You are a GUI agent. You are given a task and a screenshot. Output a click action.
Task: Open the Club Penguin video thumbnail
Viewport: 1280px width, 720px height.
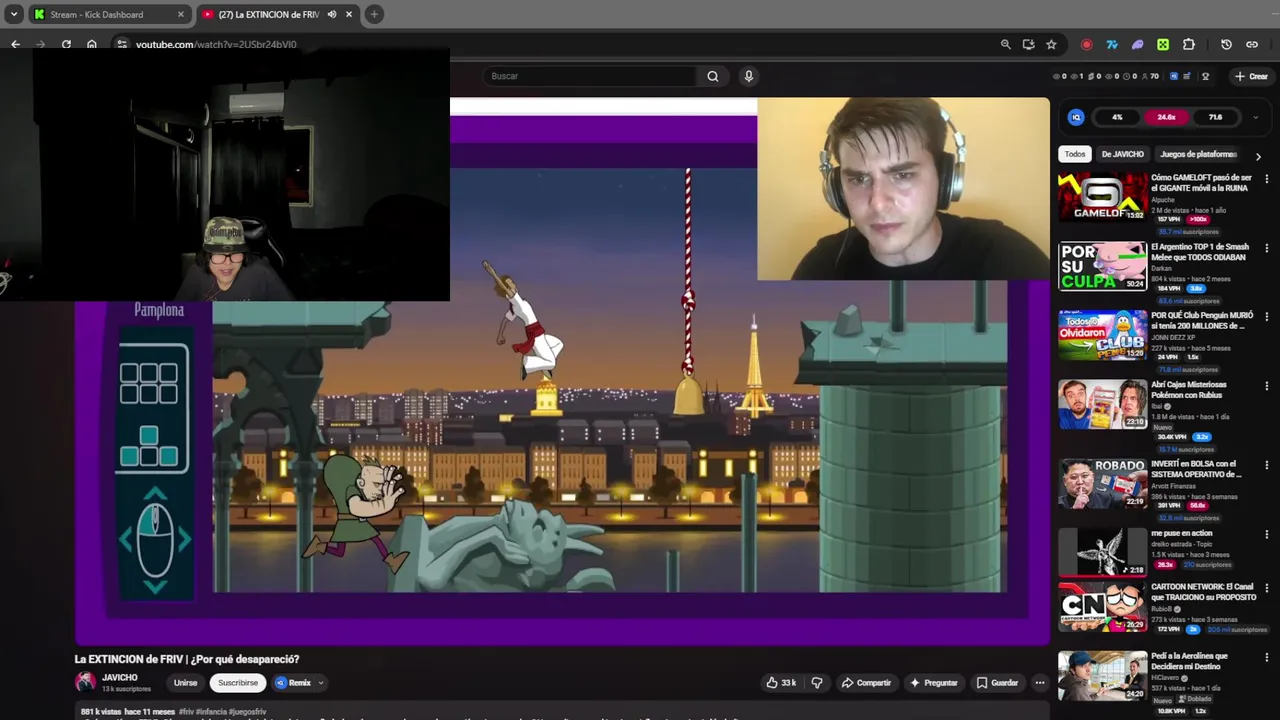pyautogui.click(x=1103, y=335)
